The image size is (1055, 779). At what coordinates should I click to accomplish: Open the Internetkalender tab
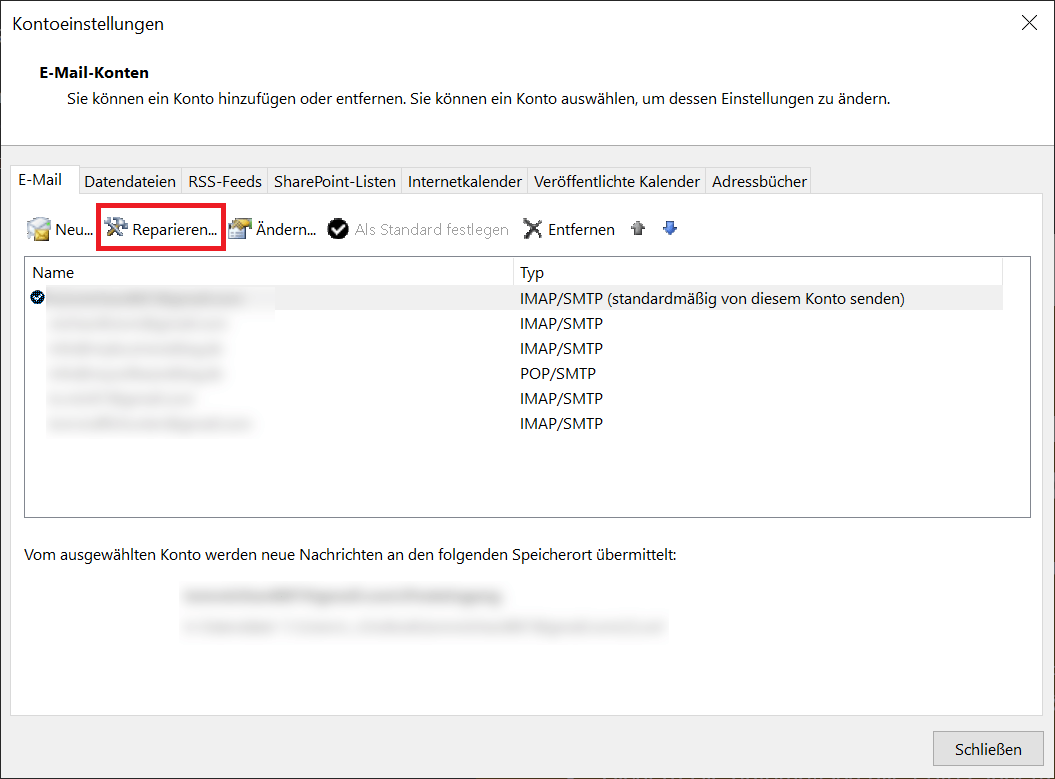pos(464,182)
